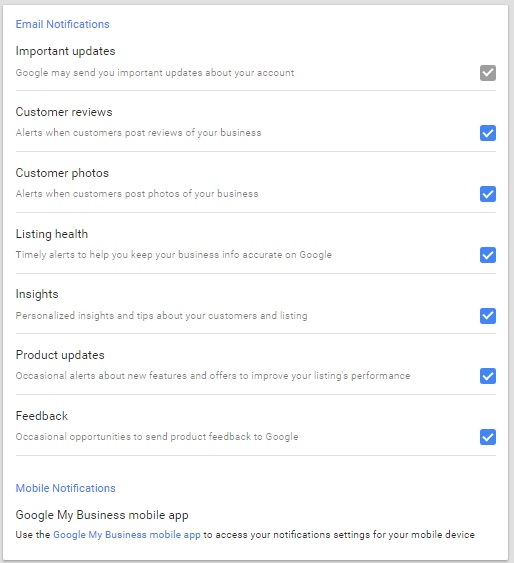
Task: Turn off the Listing health alerts checkbox
Action: pyautogui.click(x=488, y=255)
